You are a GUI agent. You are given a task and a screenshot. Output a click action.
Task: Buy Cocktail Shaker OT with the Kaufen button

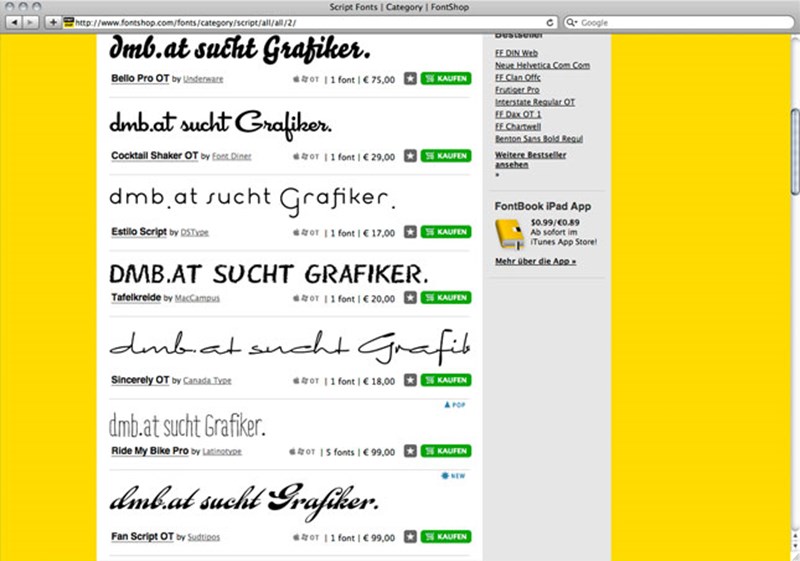(x=446, y=156)
